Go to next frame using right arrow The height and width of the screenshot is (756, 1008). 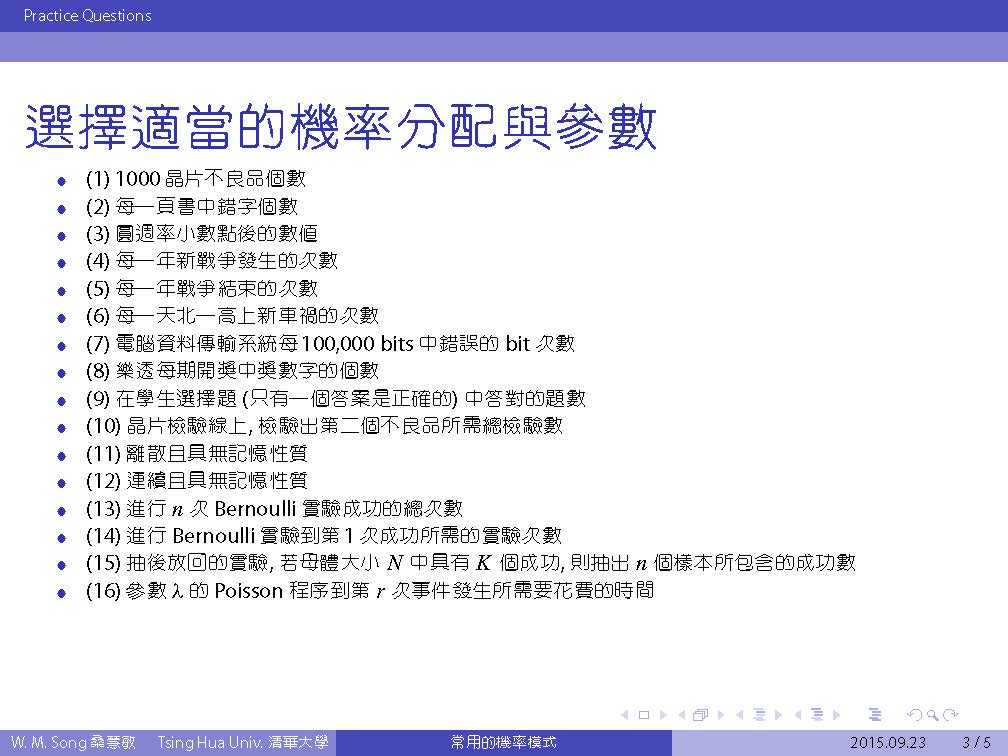click(721, 715)
